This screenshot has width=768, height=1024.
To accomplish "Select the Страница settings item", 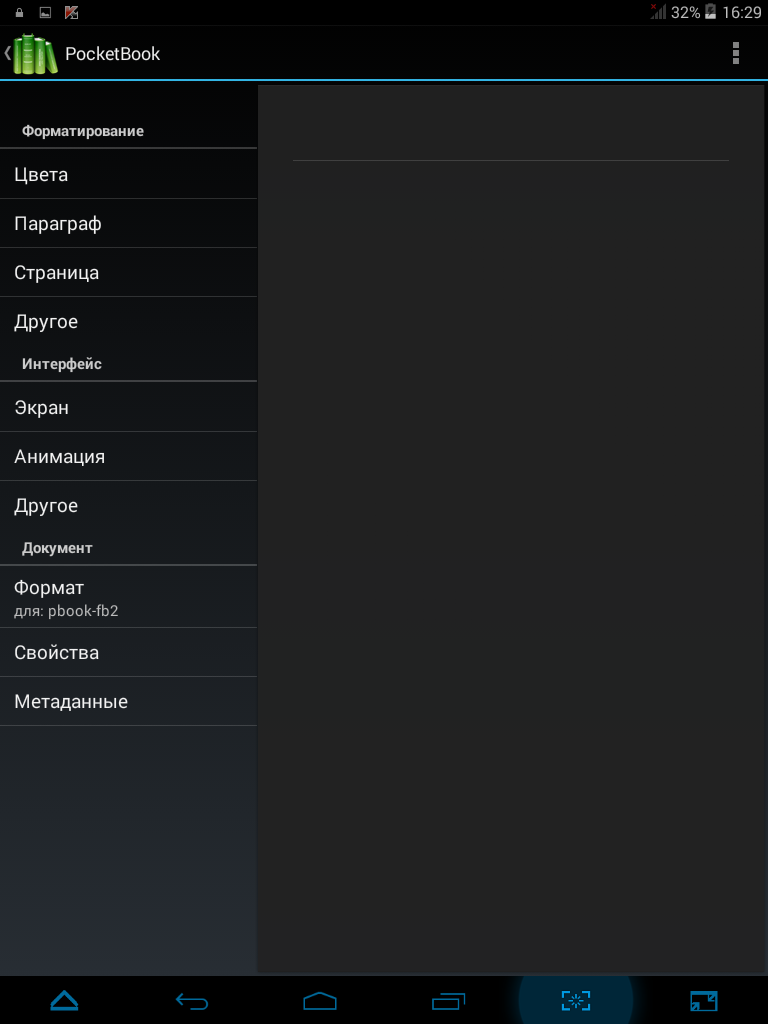I will click(128, 272).
